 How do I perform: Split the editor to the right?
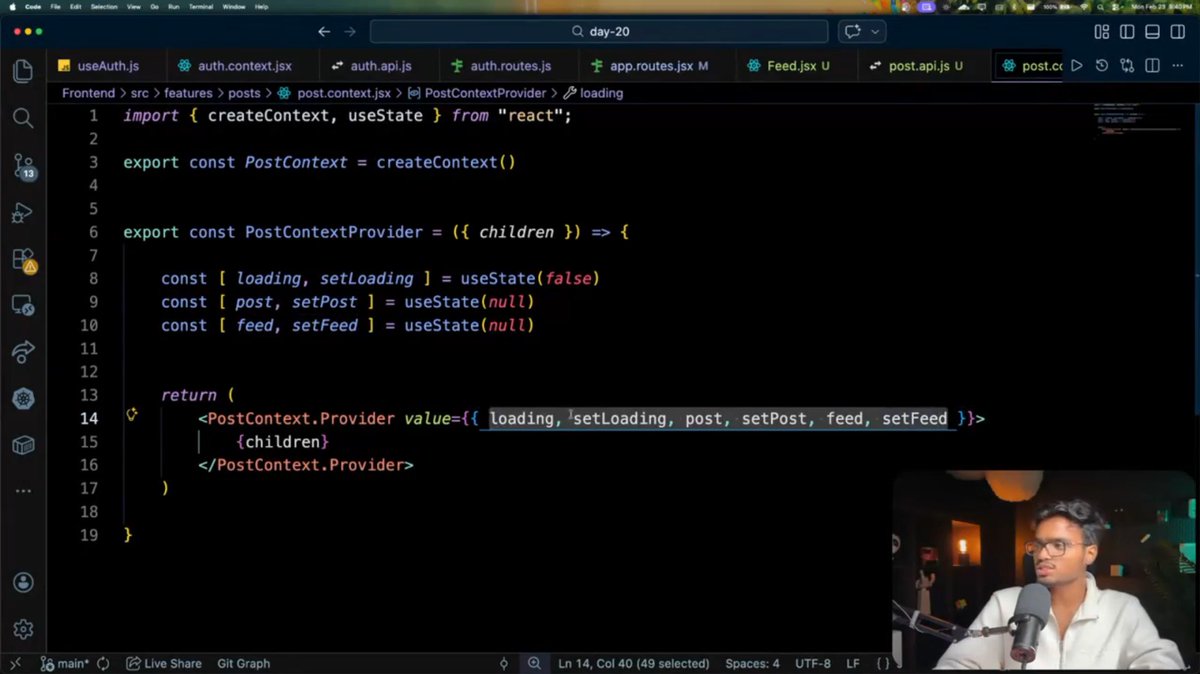[1152, 66]
